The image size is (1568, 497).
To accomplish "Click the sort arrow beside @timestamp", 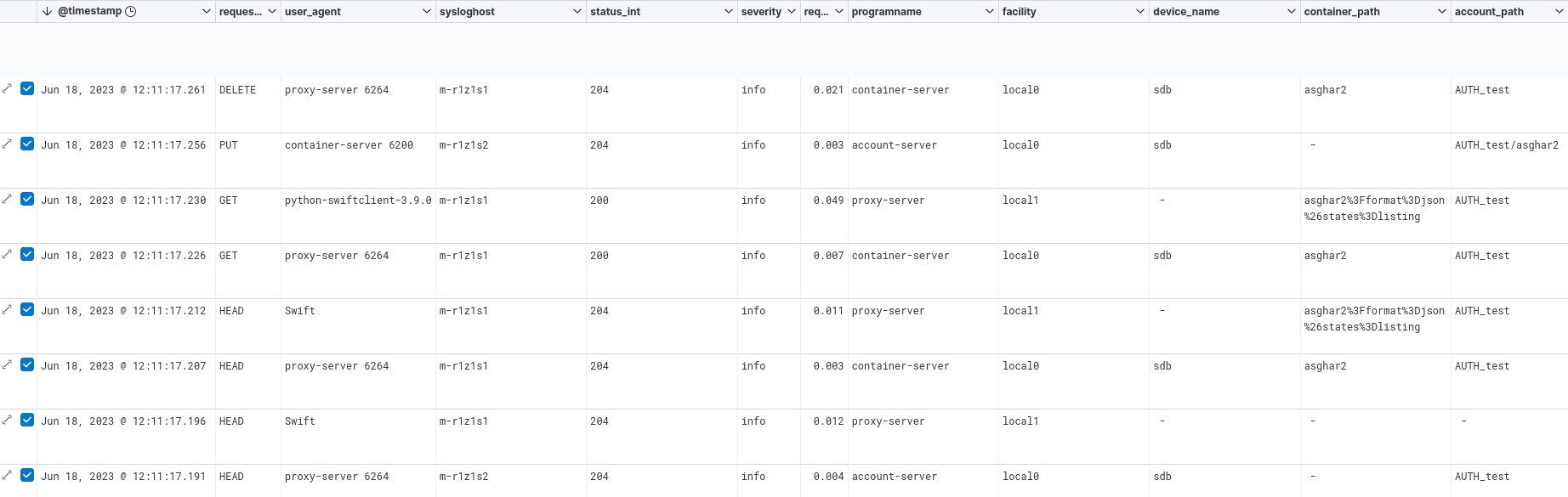I will (48, 11).
